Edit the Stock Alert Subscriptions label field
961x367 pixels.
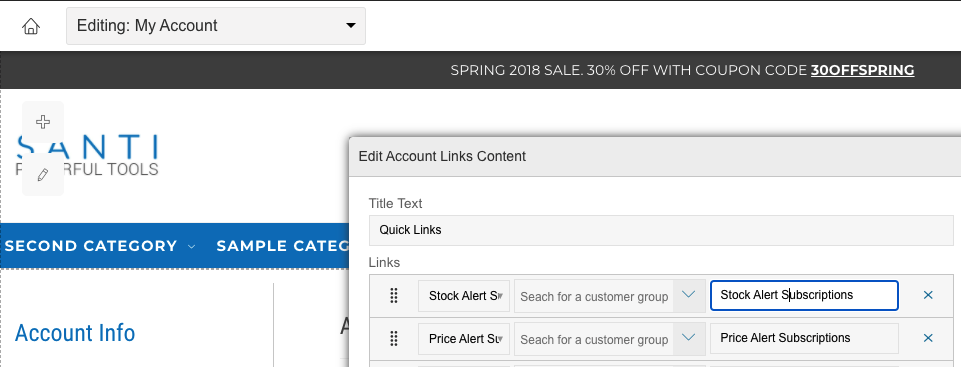pos(804,295)
